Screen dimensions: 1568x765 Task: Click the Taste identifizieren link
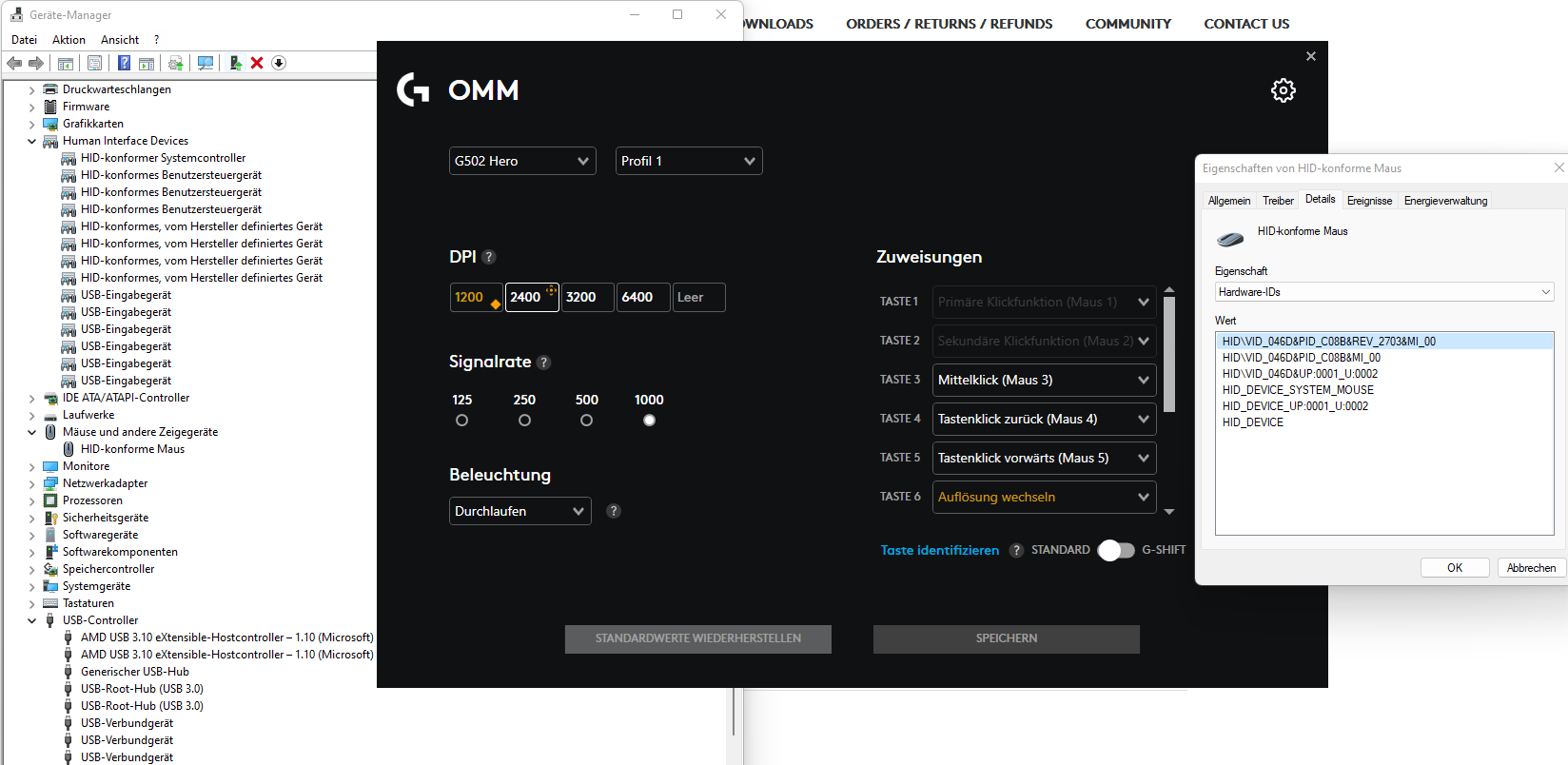940,550
